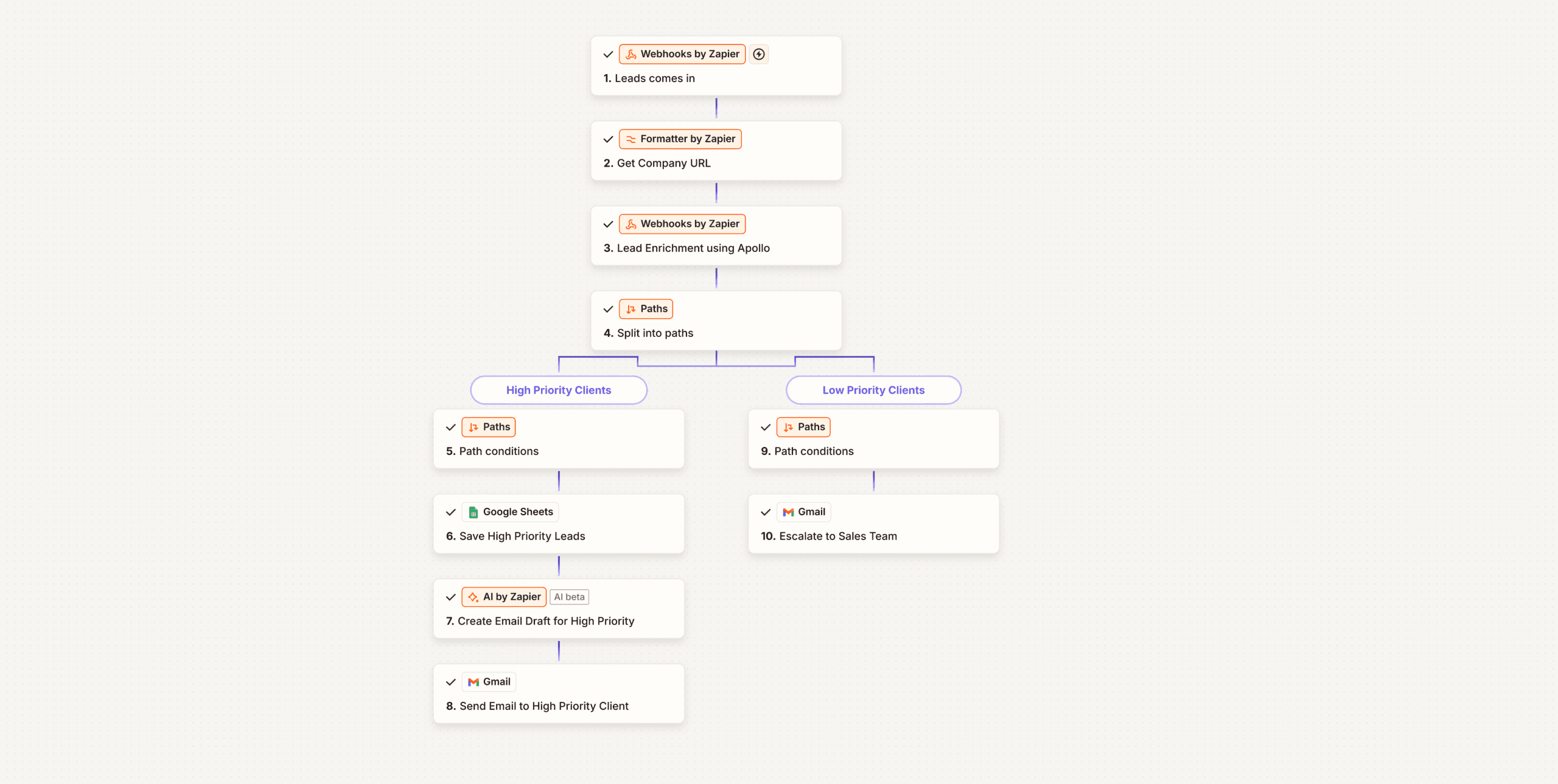This screenshot has height=784, width=1558.
Task: Open the High Priority Clients path
Action: pyautogui.click(x=558, y=390)
